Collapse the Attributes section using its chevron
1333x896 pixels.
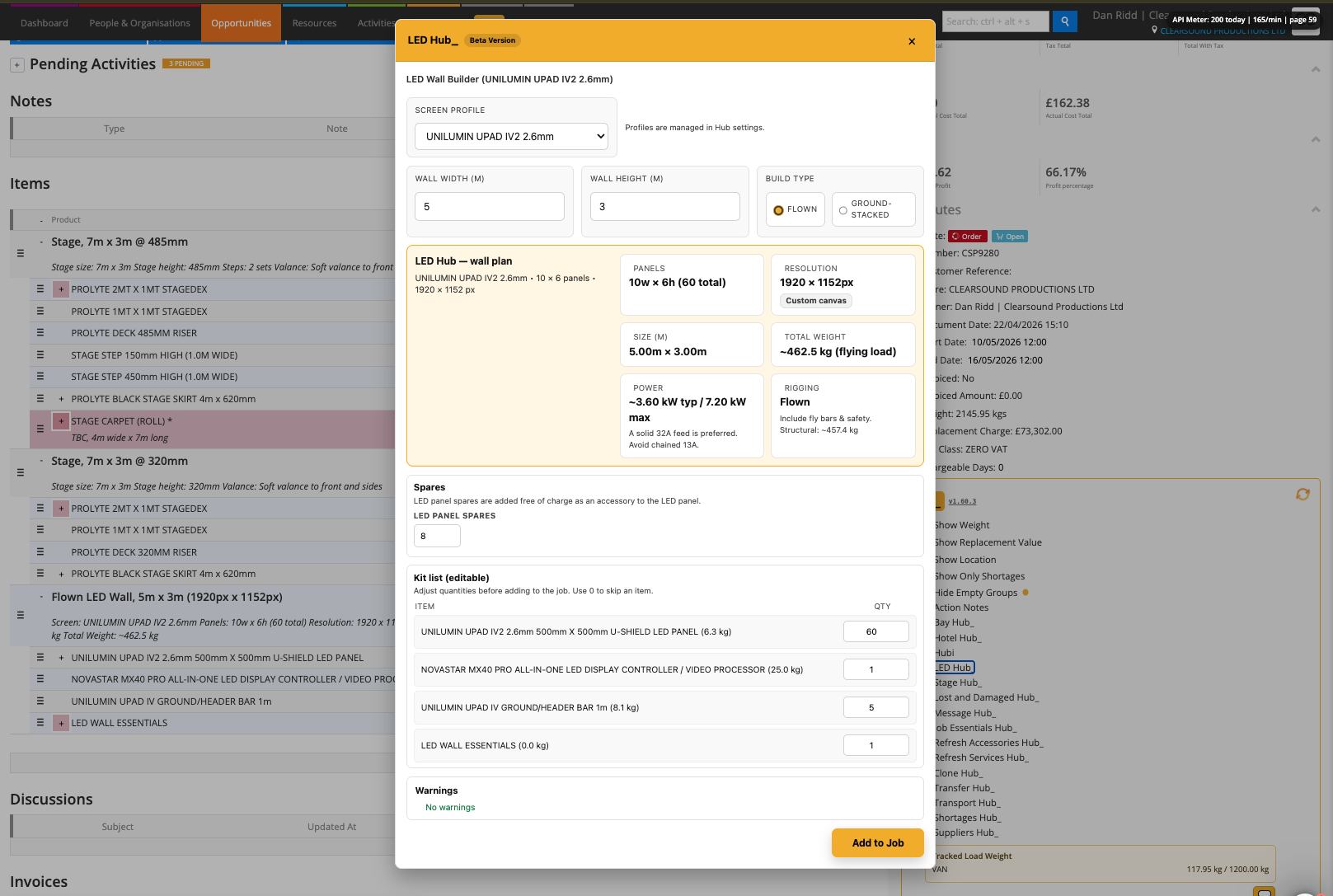(1316, 209)
